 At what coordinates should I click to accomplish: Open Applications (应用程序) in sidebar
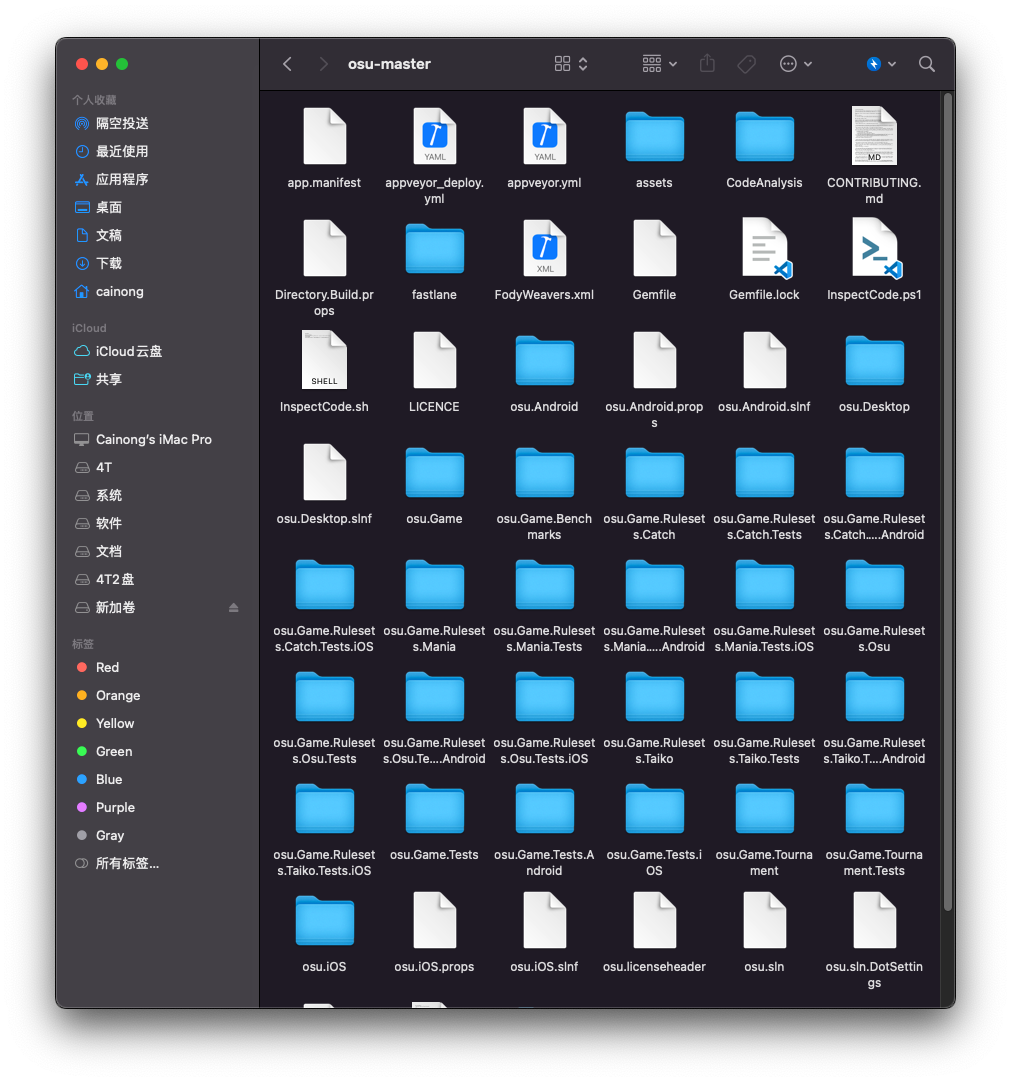coord(157,179)
